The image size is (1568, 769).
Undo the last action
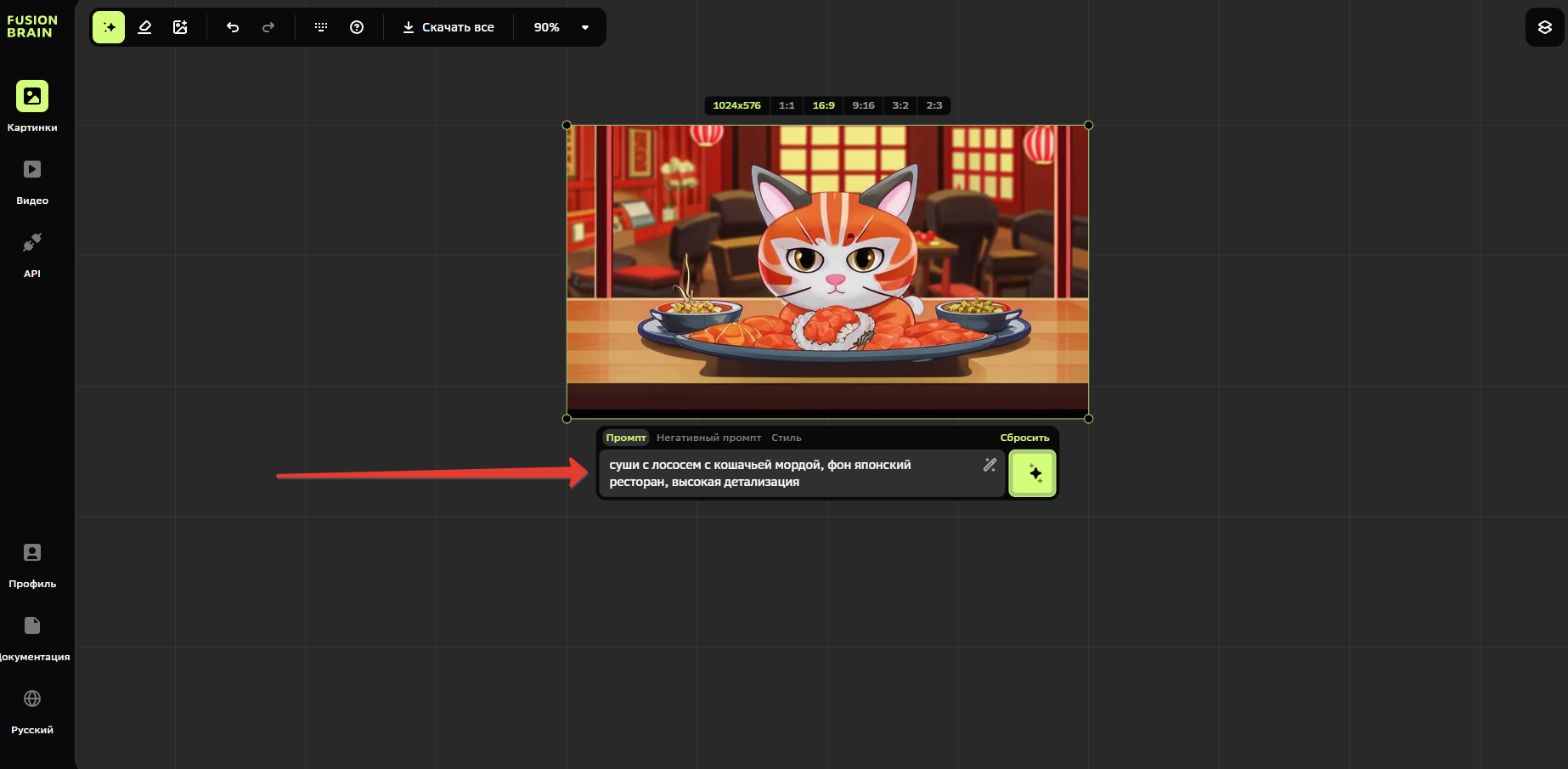coord(233,27)
